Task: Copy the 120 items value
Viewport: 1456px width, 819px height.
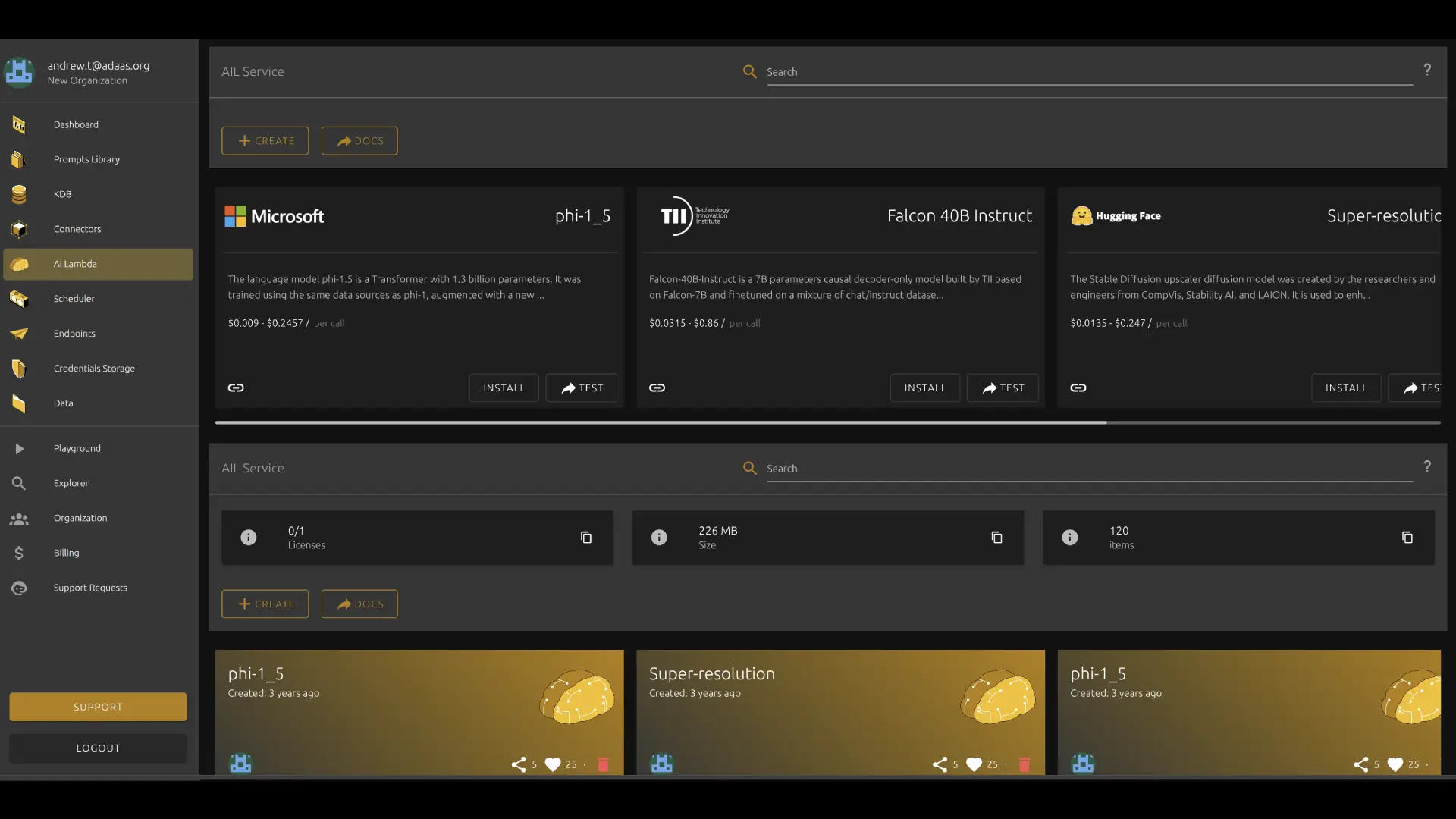Action: point(1407,538)
